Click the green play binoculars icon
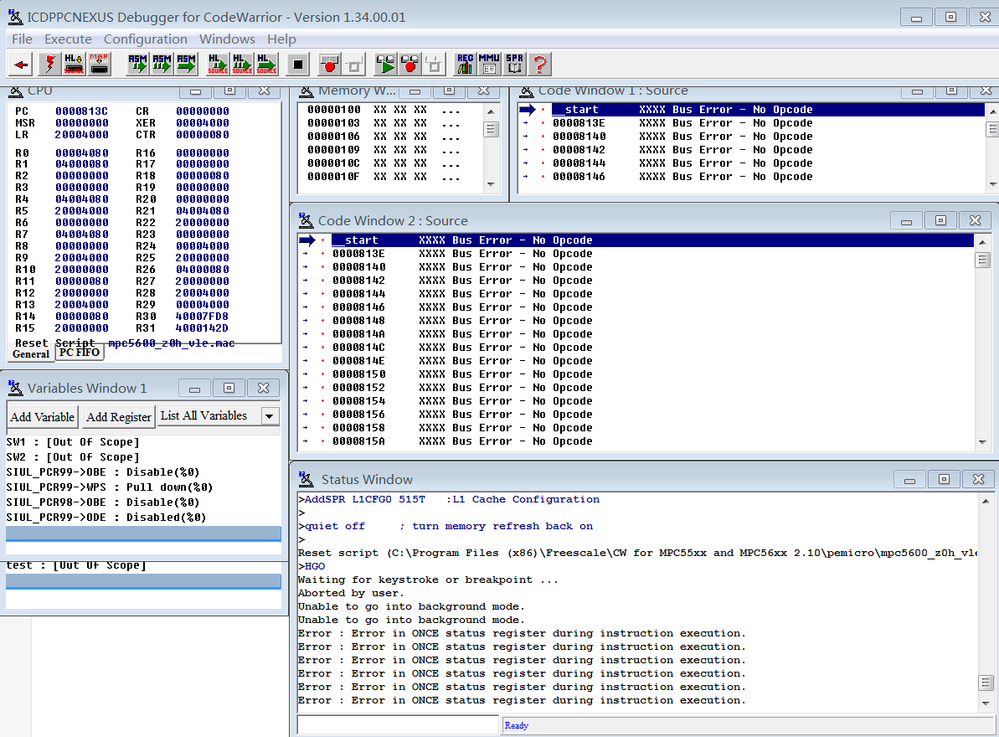999x737 pixels. pyautogui.click(x=385, y=64)
